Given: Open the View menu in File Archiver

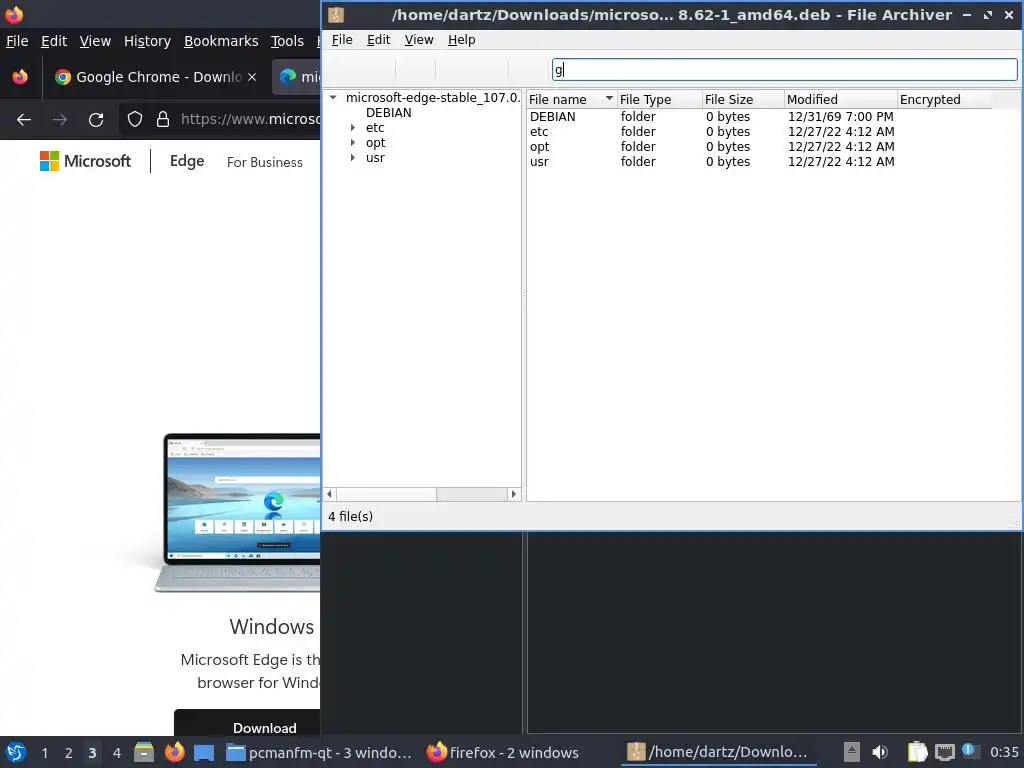Looking at the screenshot, I should [419, 40].
